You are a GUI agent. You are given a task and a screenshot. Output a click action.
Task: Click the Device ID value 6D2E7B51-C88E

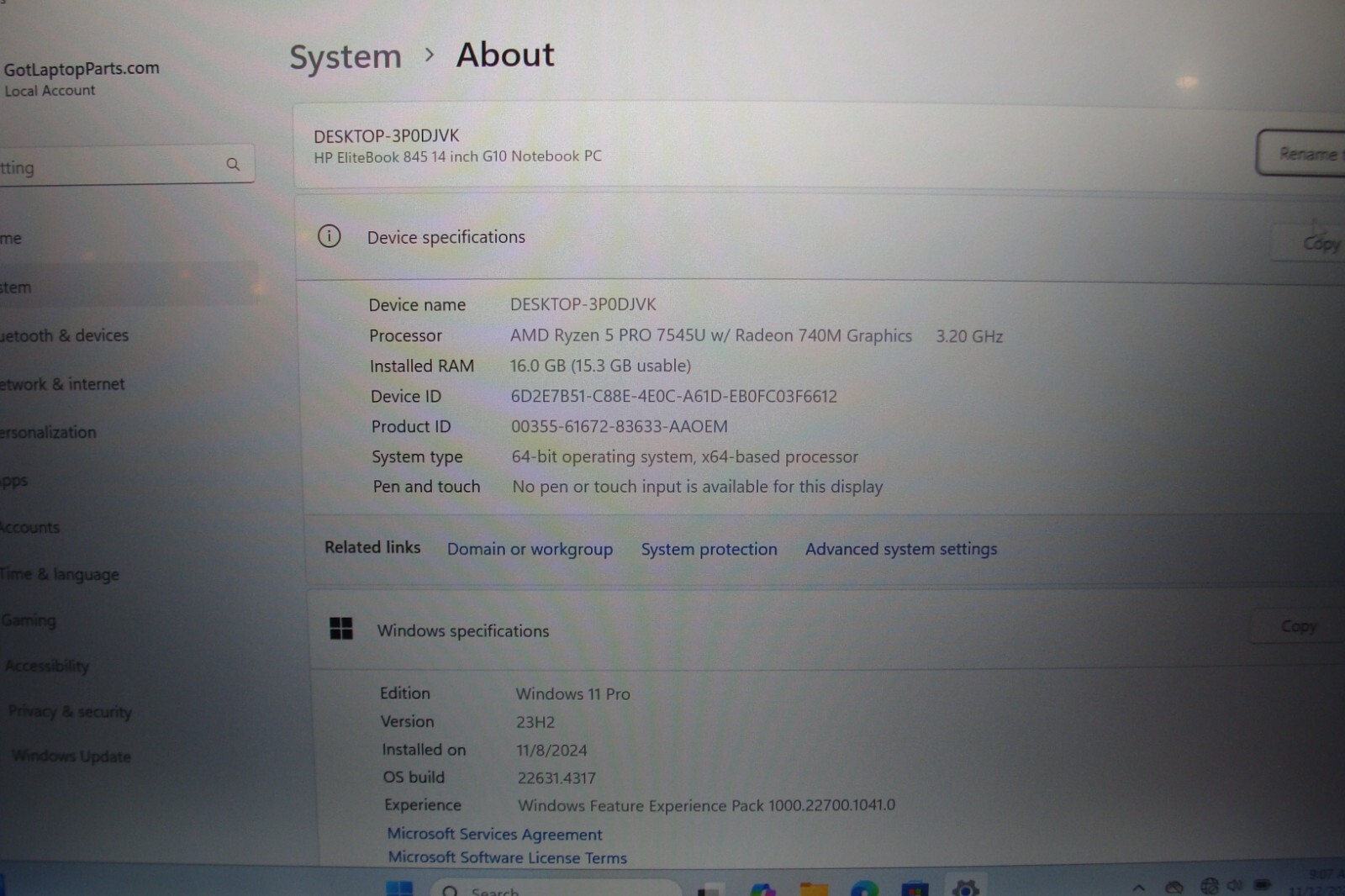coord(673,396)
